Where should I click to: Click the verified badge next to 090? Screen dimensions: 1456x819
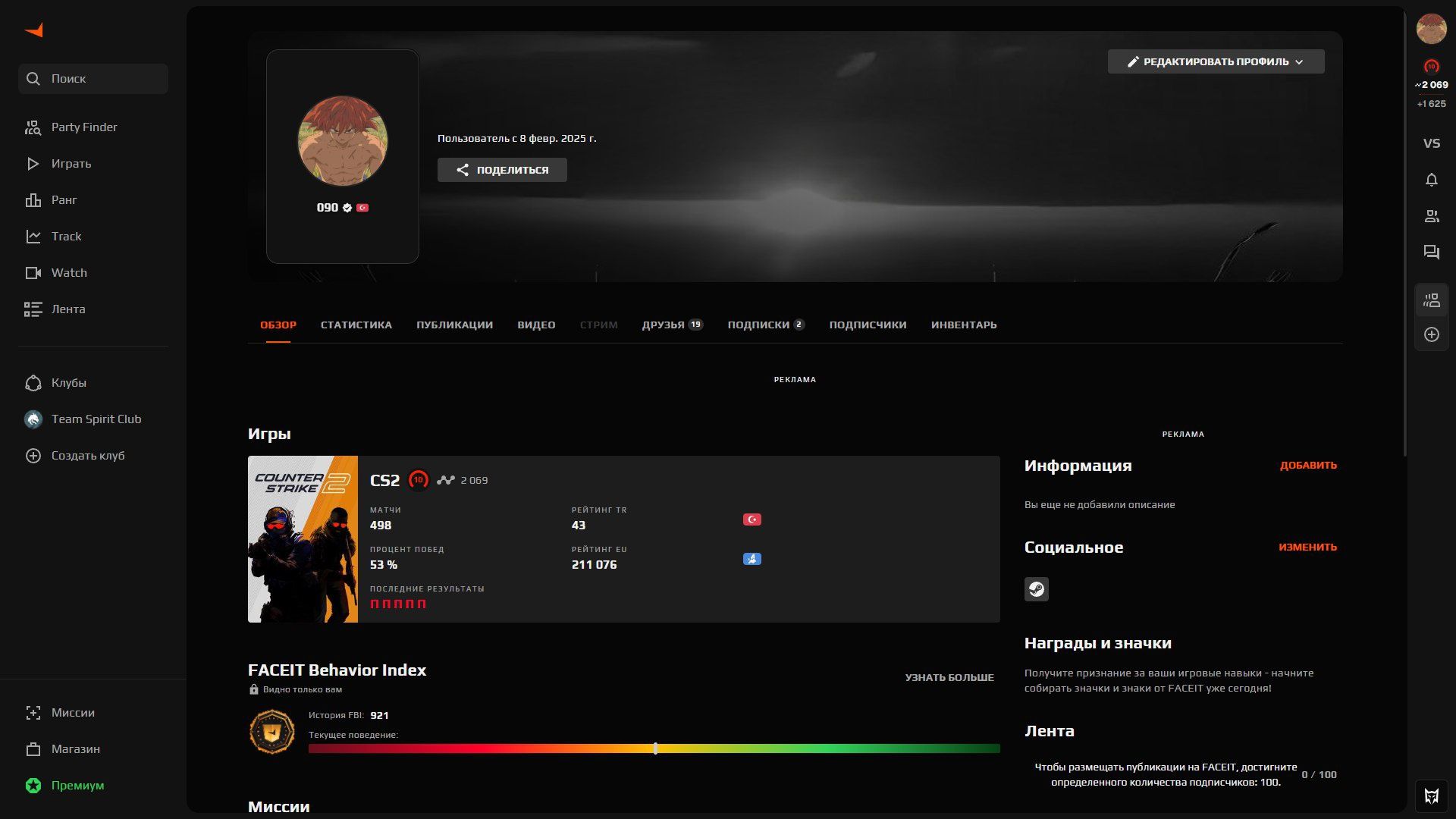(347, 208)
